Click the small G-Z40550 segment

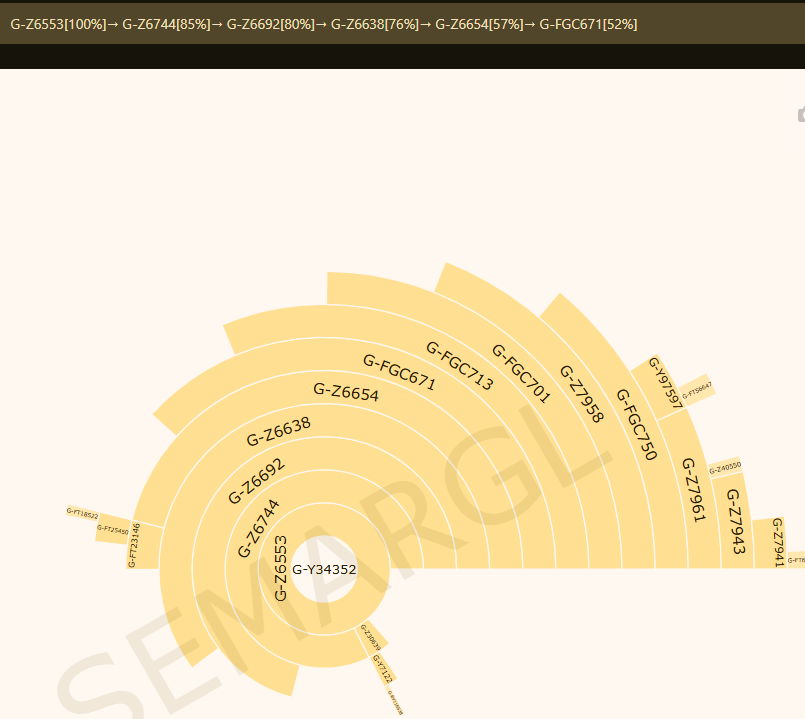click(x=725, y=467)
